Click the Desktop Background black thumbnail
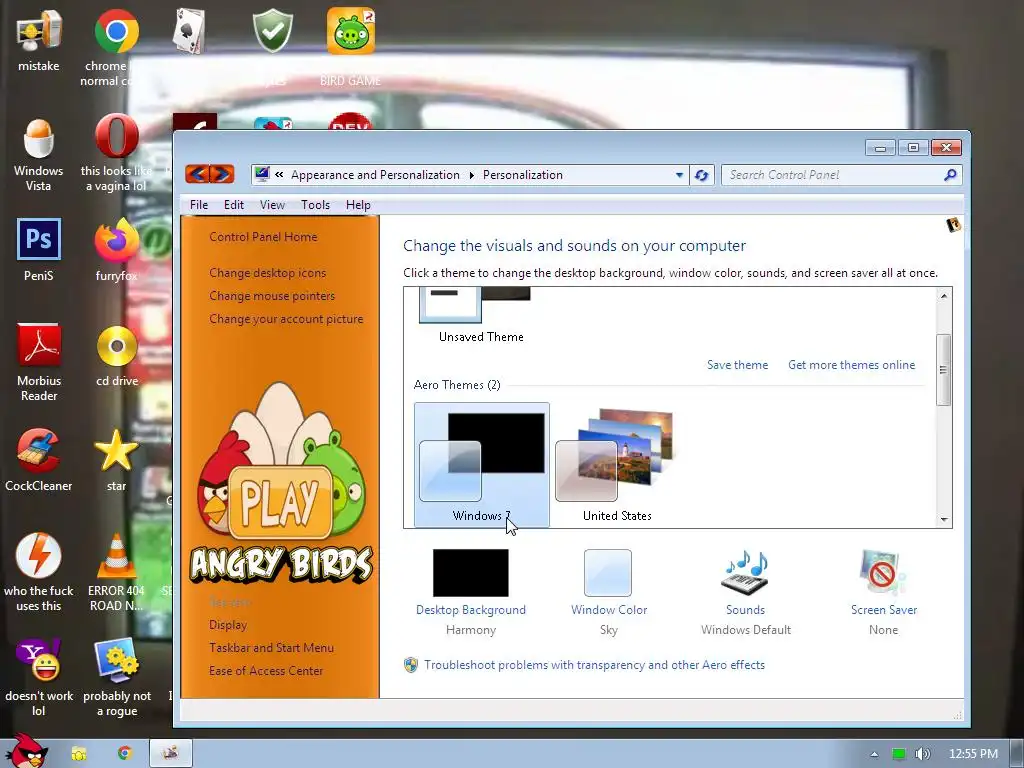The height and width of the screenshot is (768, 1024). 471,573
